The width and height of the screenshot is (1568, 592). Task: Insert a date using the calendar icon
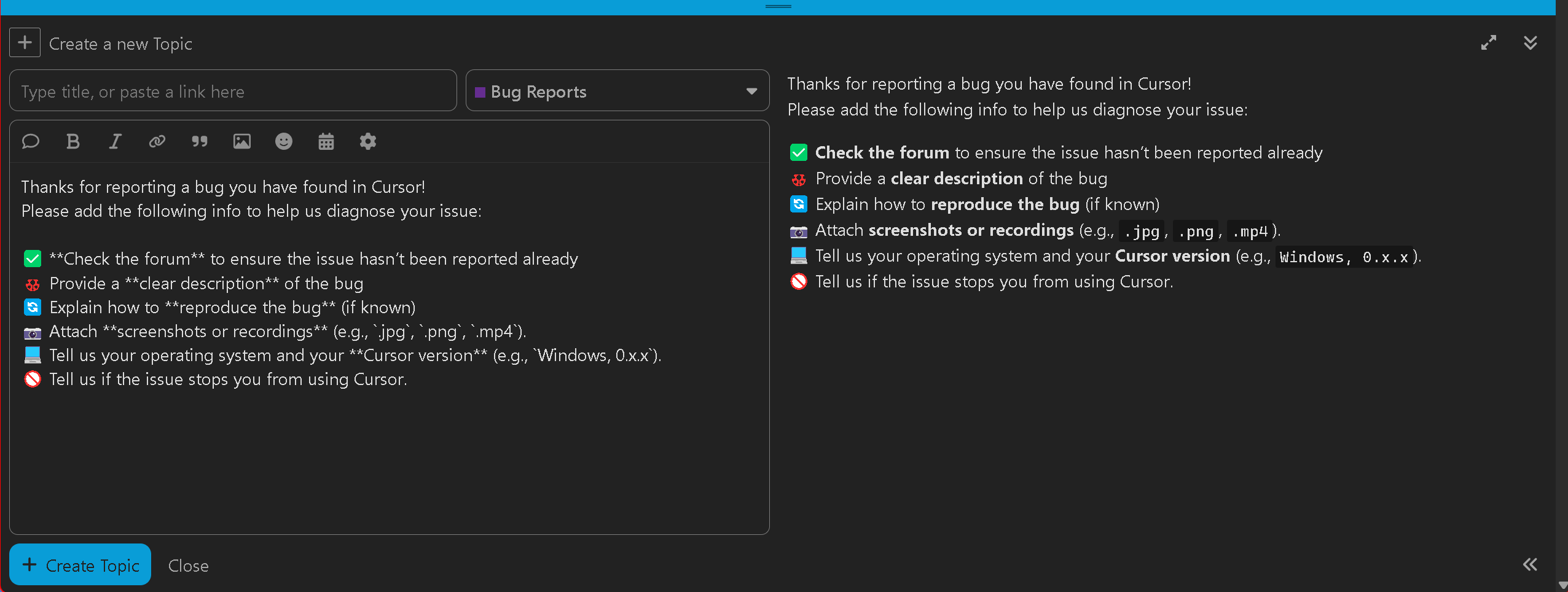pos(326,142)
